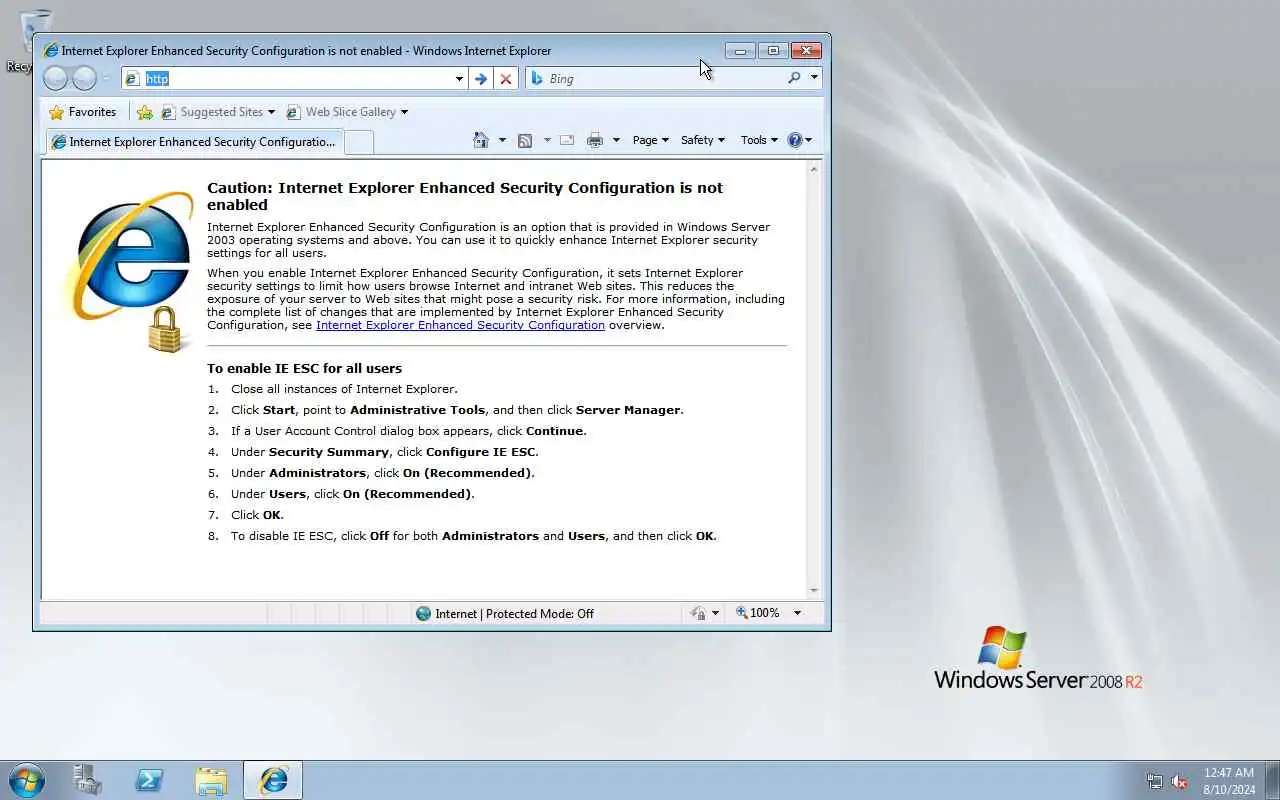This screenshot has width=1280, height=800.
Task: Maximize the Internet Explorer window
Action: click(773, 50)
